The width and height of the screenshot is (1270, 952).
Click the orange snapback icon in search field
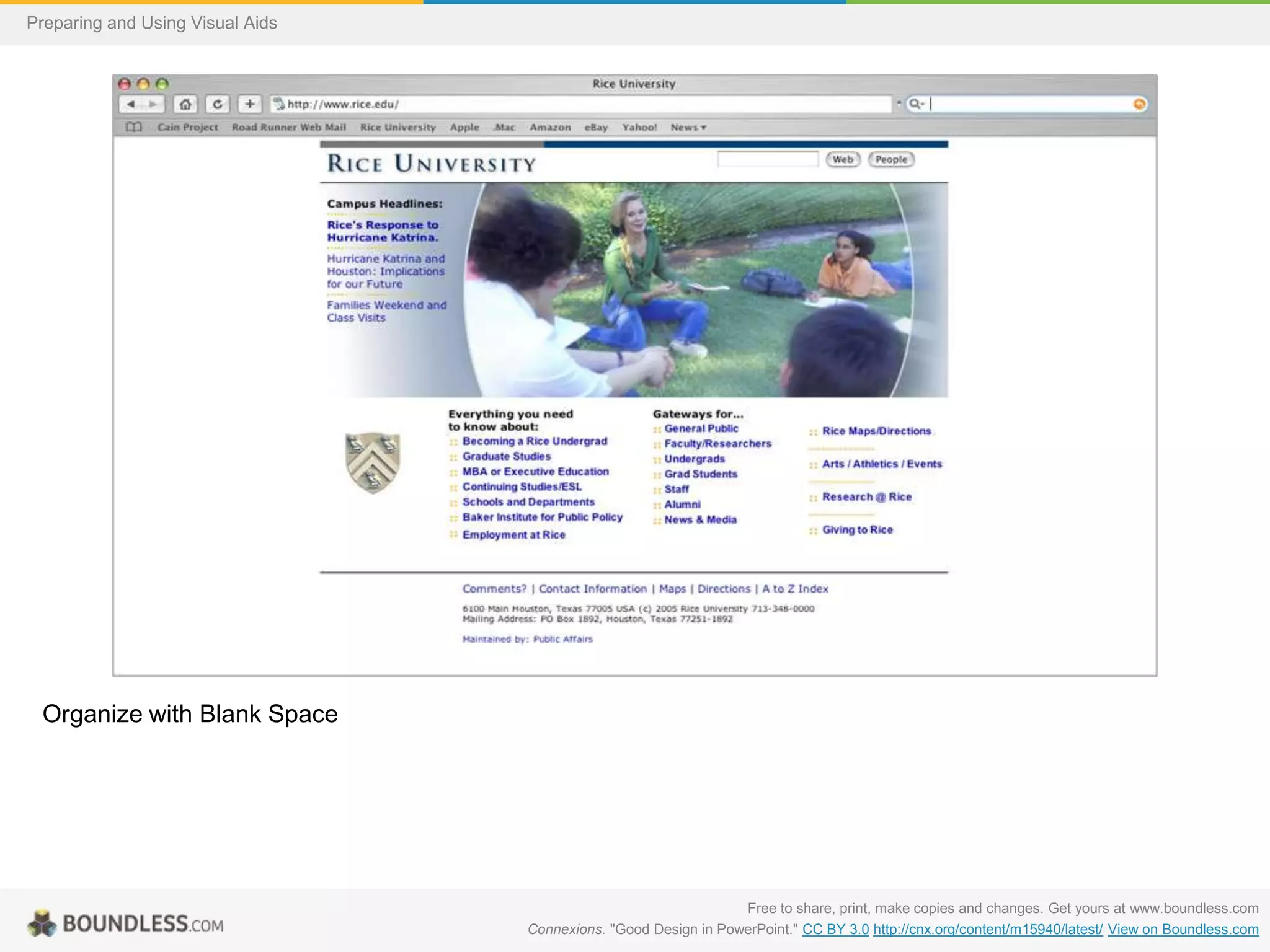(x=1139, y=104)
